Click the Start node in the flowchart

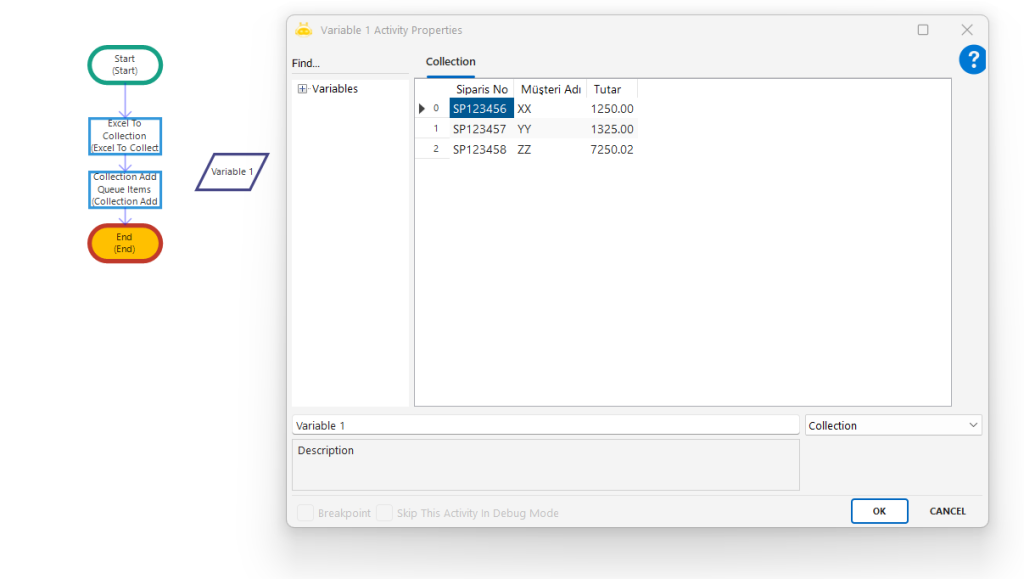click(125, 65)
